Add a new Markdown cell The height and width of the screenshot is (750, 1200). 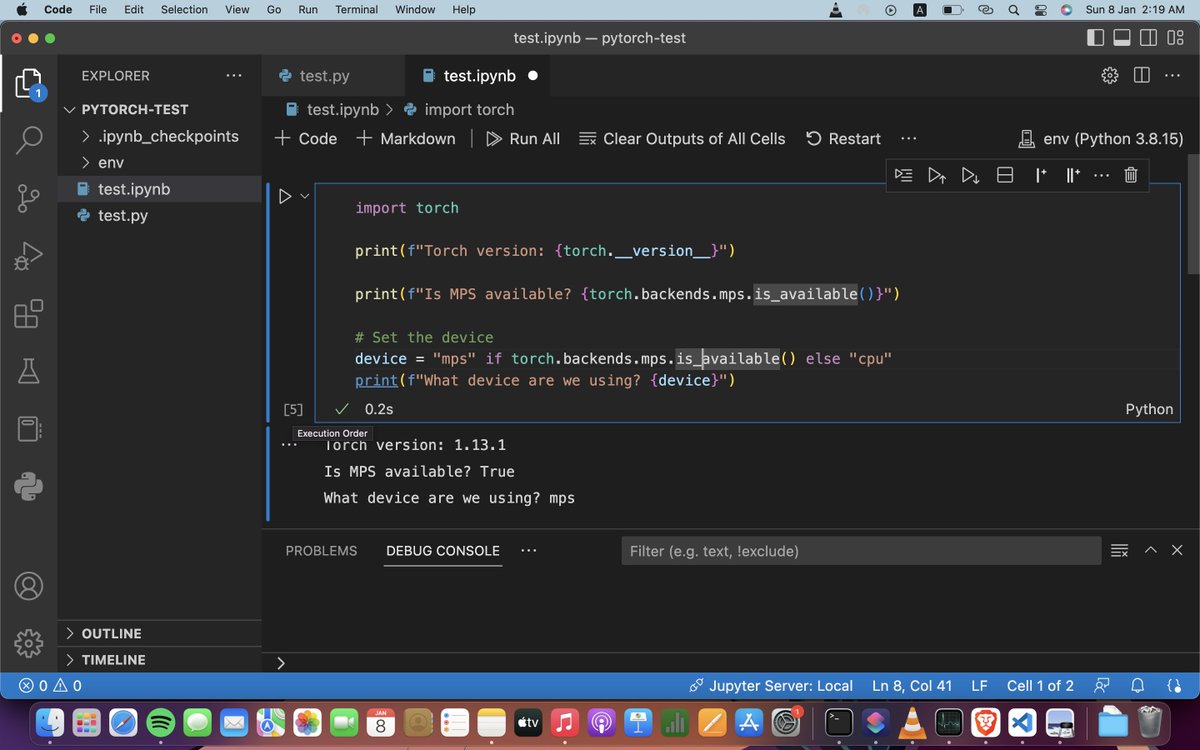pyautogui.click(x=406, y=139)
